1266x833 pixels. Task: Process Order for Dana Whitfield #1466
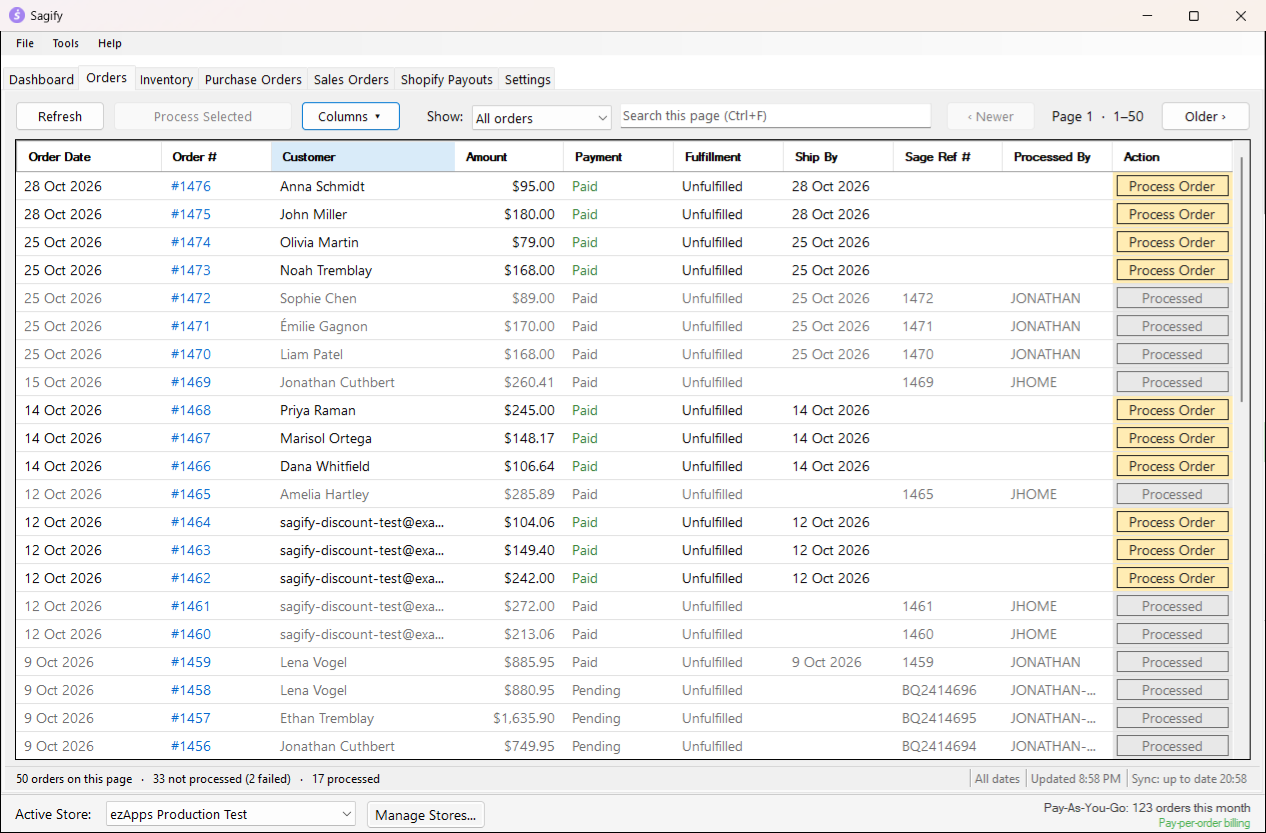coord(1172,466)
